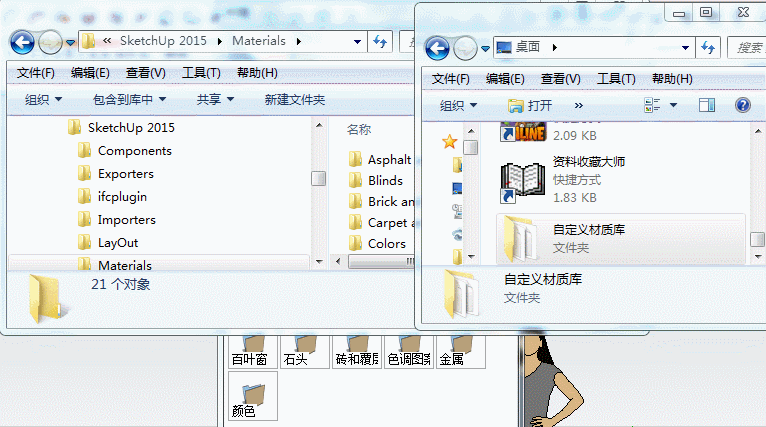Change view icon in desktop window toolbar
Screen dimensions: 766x427
coord(652,105)
